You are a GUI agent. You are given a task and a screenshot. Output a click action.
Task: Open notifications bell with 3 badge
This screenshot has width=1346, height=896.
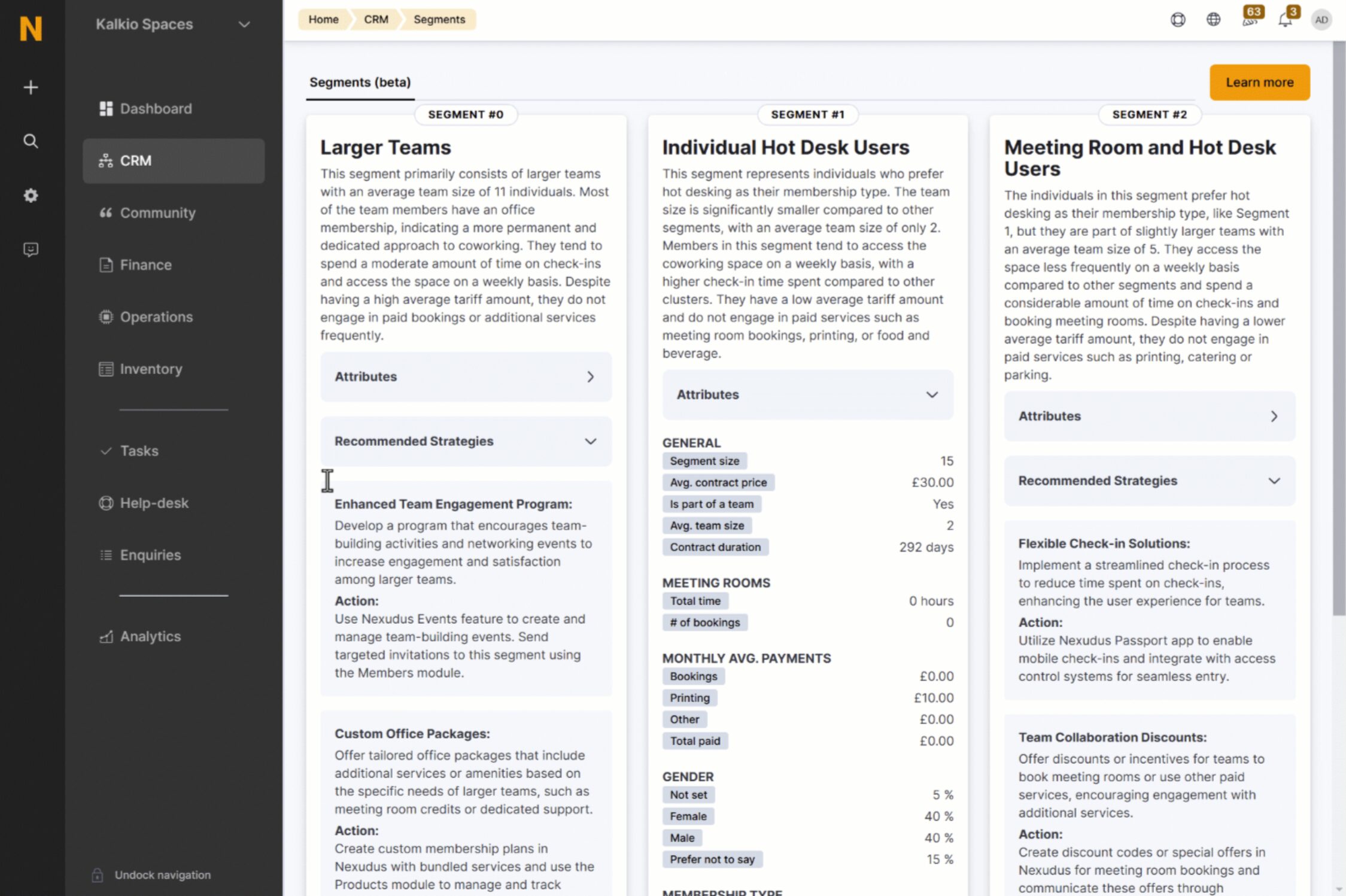point(1288,17)
